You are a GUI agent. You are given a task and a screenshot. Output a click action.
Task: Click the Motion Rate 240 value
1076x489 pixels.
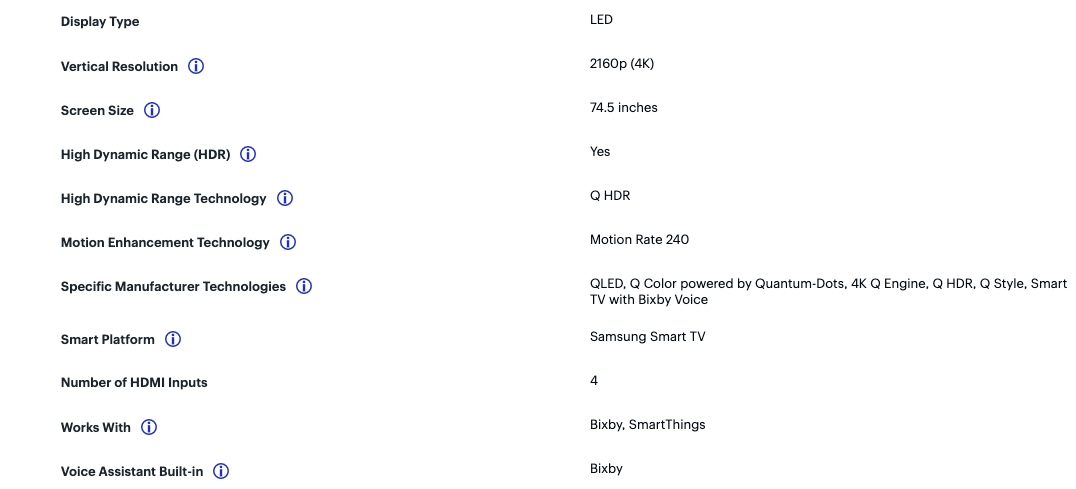(x=639, y=240)
